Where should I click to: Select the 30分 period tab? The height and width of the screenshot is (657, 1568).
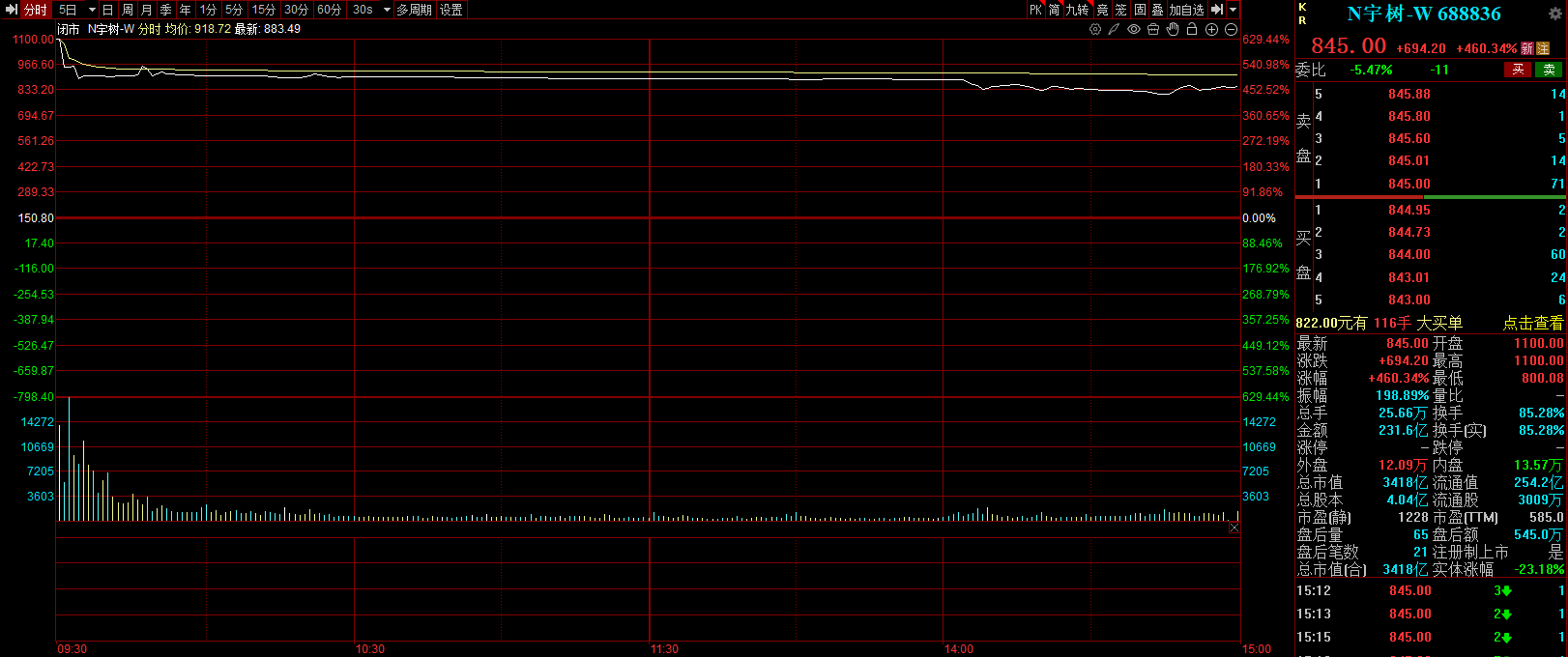click(x=296, y=10)
